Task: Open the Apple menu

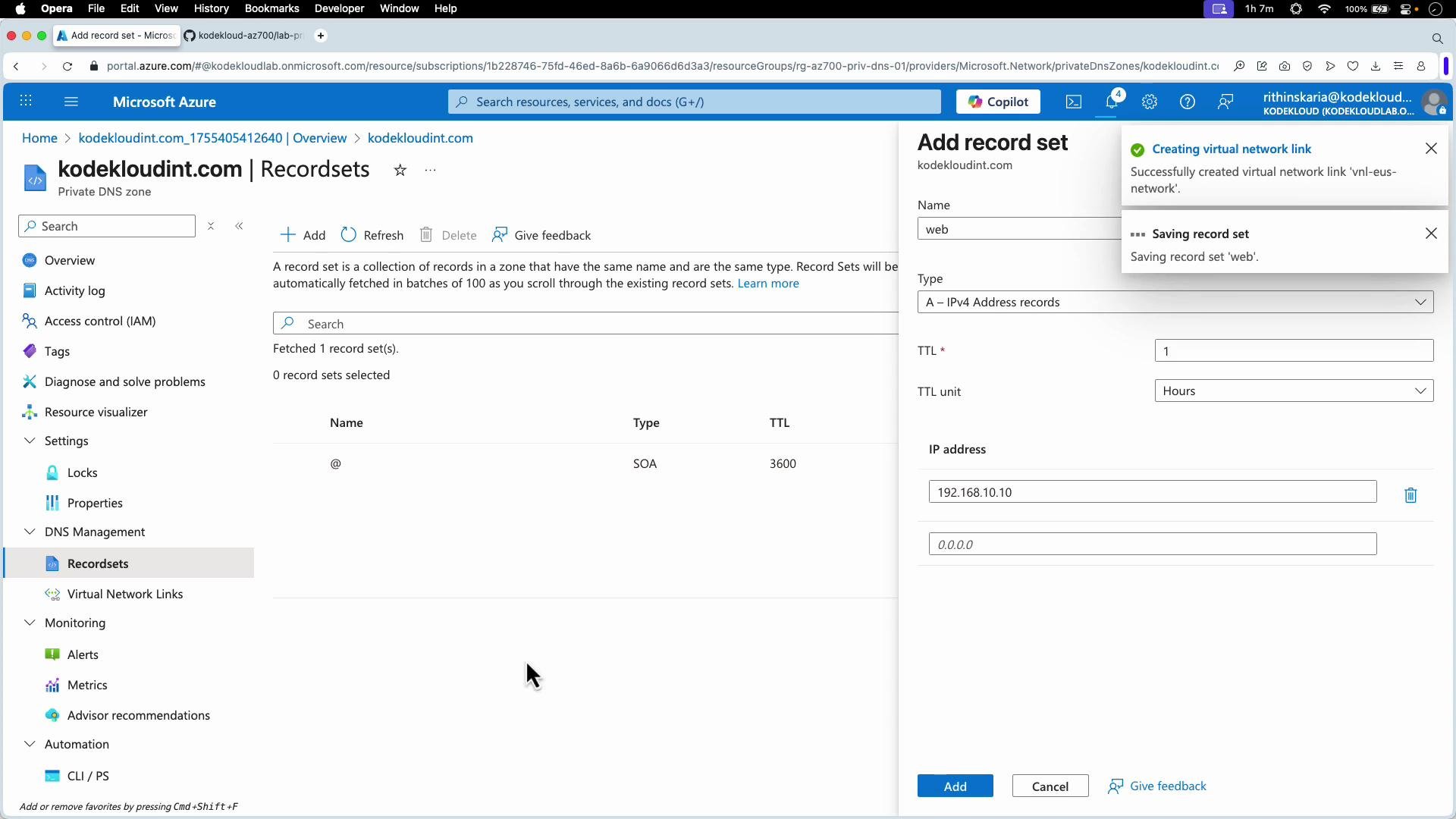Action: point(20,9)
